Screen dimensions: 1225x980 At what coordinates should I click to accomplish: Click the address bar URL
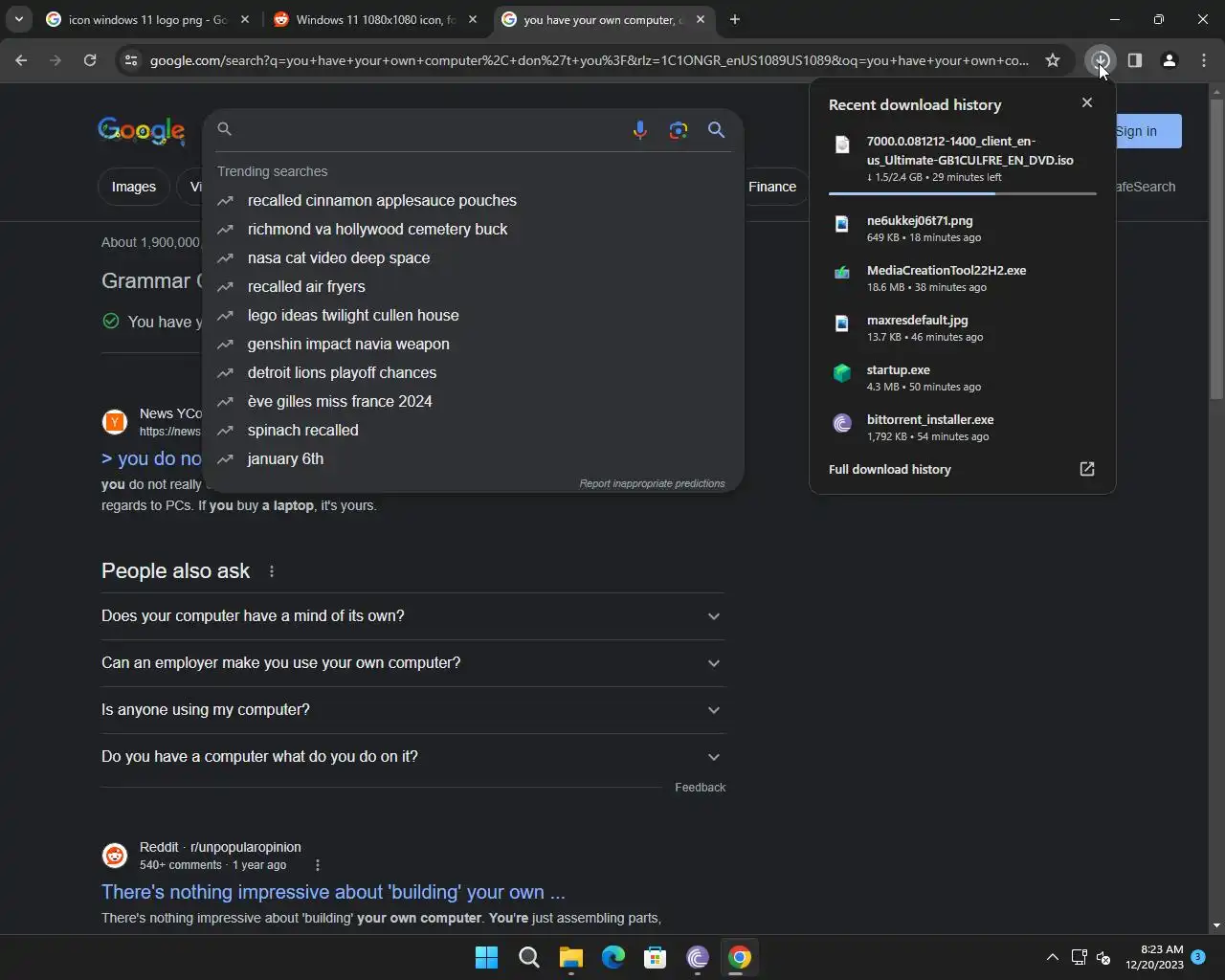tap(589, 60)
